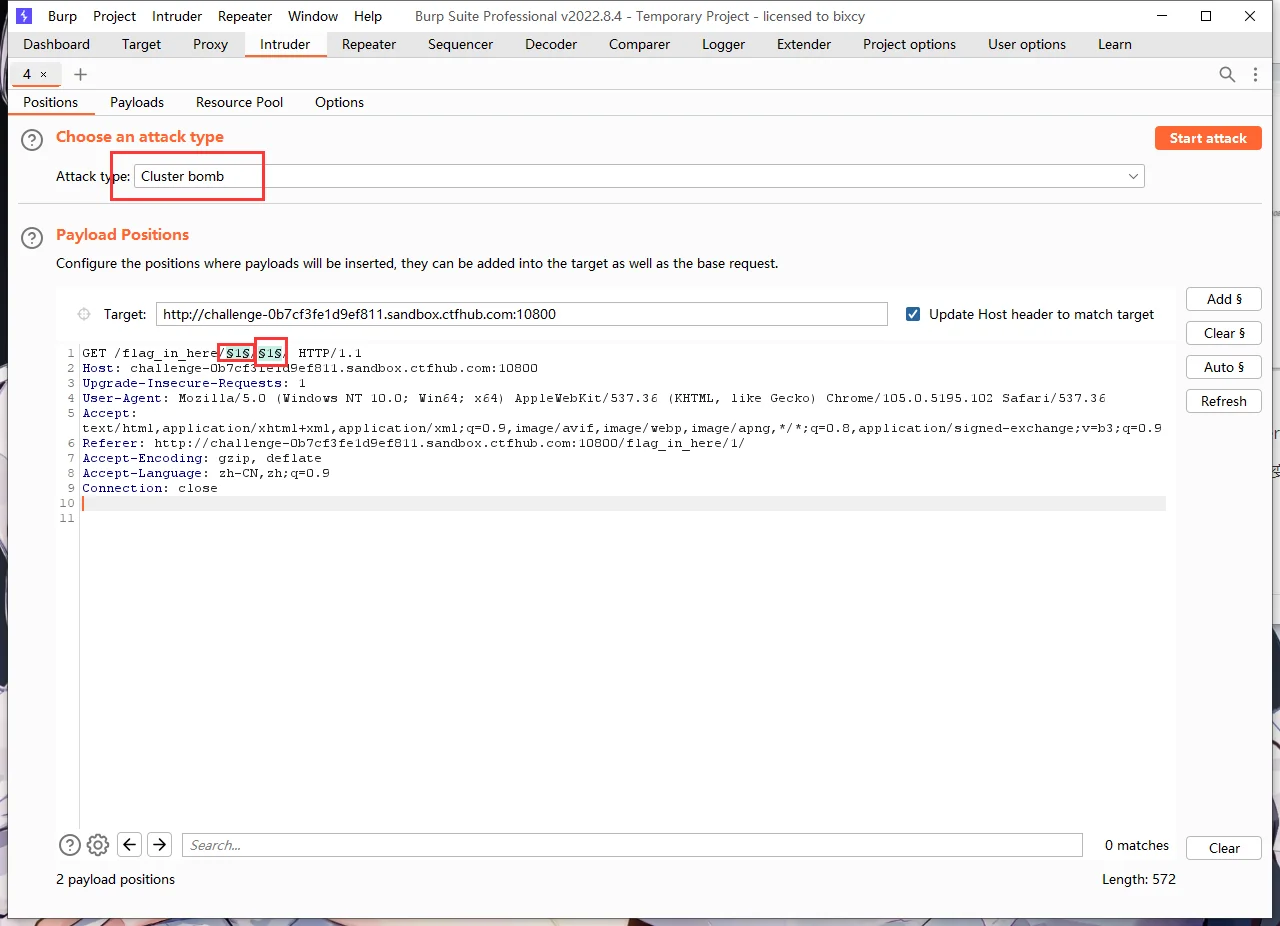Click the target crosshair icon
This screenshot has width=1280, height=926.
tap(85, 314)
